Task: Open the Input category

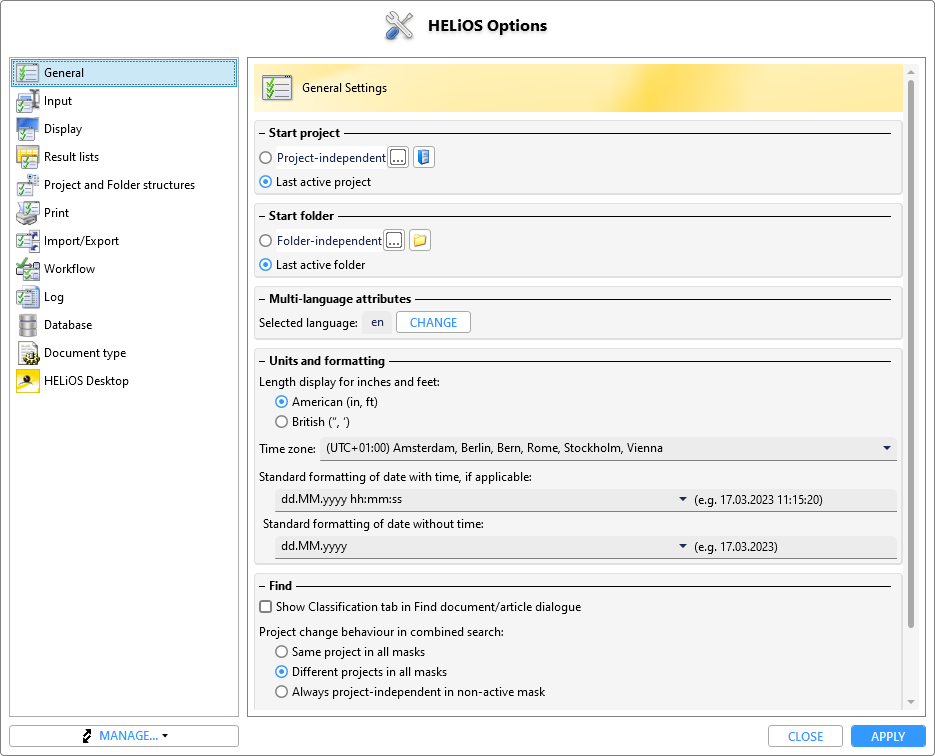Action: 124,101
